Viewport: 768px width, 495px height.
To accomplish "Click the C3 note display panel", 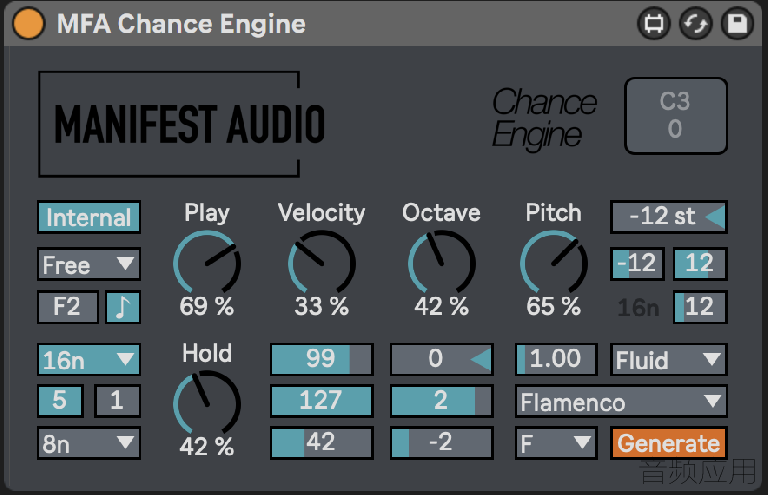I will [x=676, y=116].
